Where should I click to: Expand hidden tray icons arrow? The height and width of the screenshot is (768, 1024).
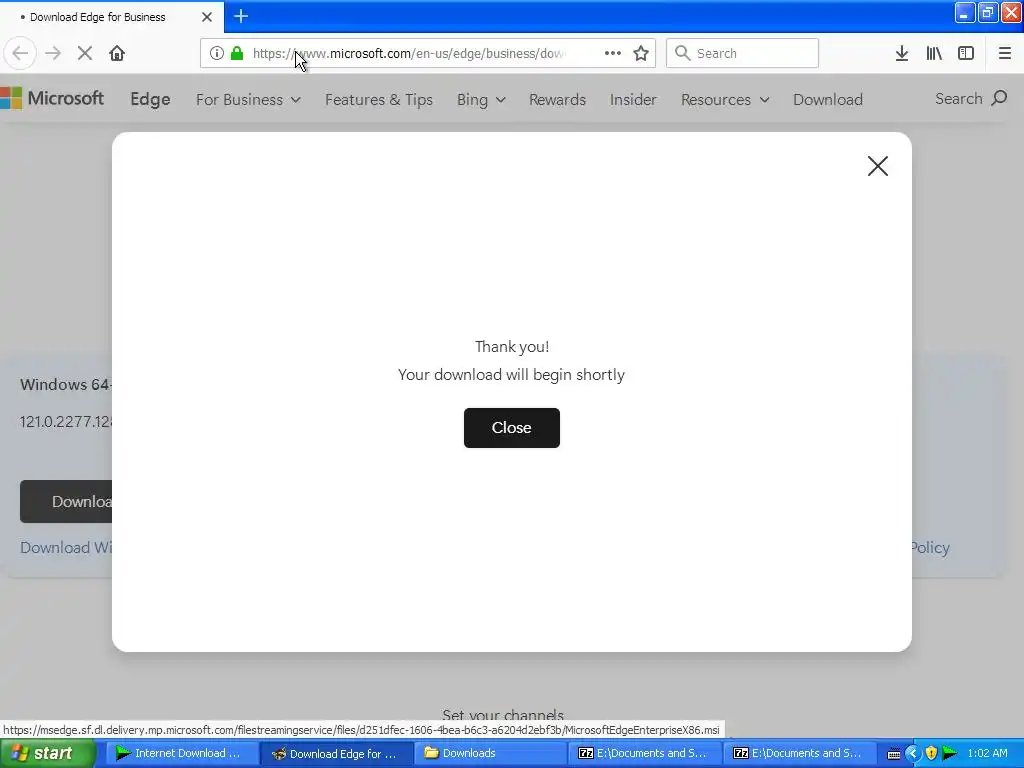click(x=912, y=753)
